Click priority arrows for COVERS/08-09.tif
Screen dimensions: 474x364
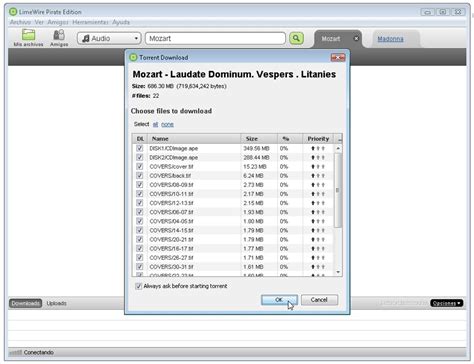click(318, 185)
